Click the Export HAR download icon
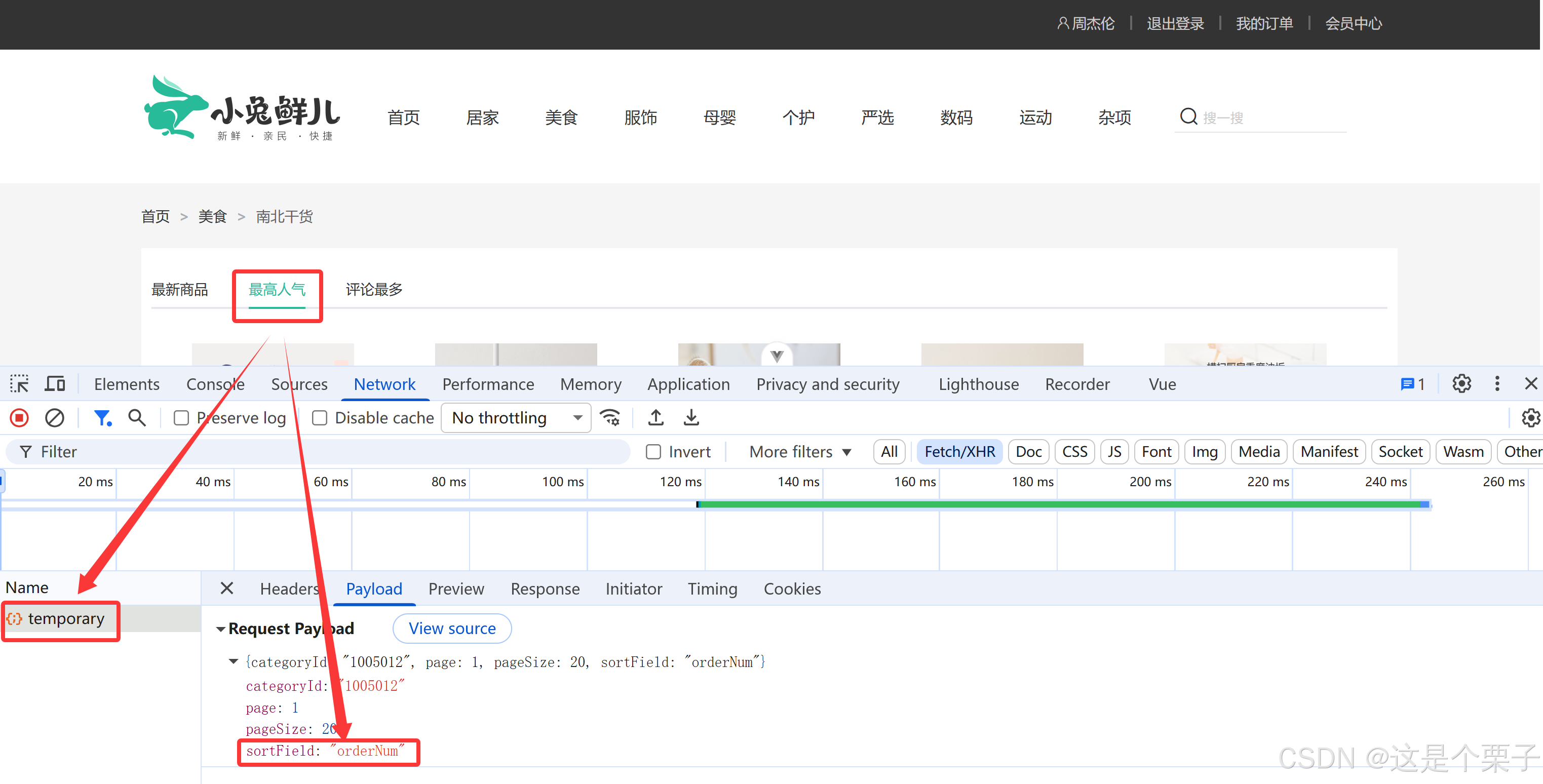The image size is (1543, 784). tap(691, 417)
